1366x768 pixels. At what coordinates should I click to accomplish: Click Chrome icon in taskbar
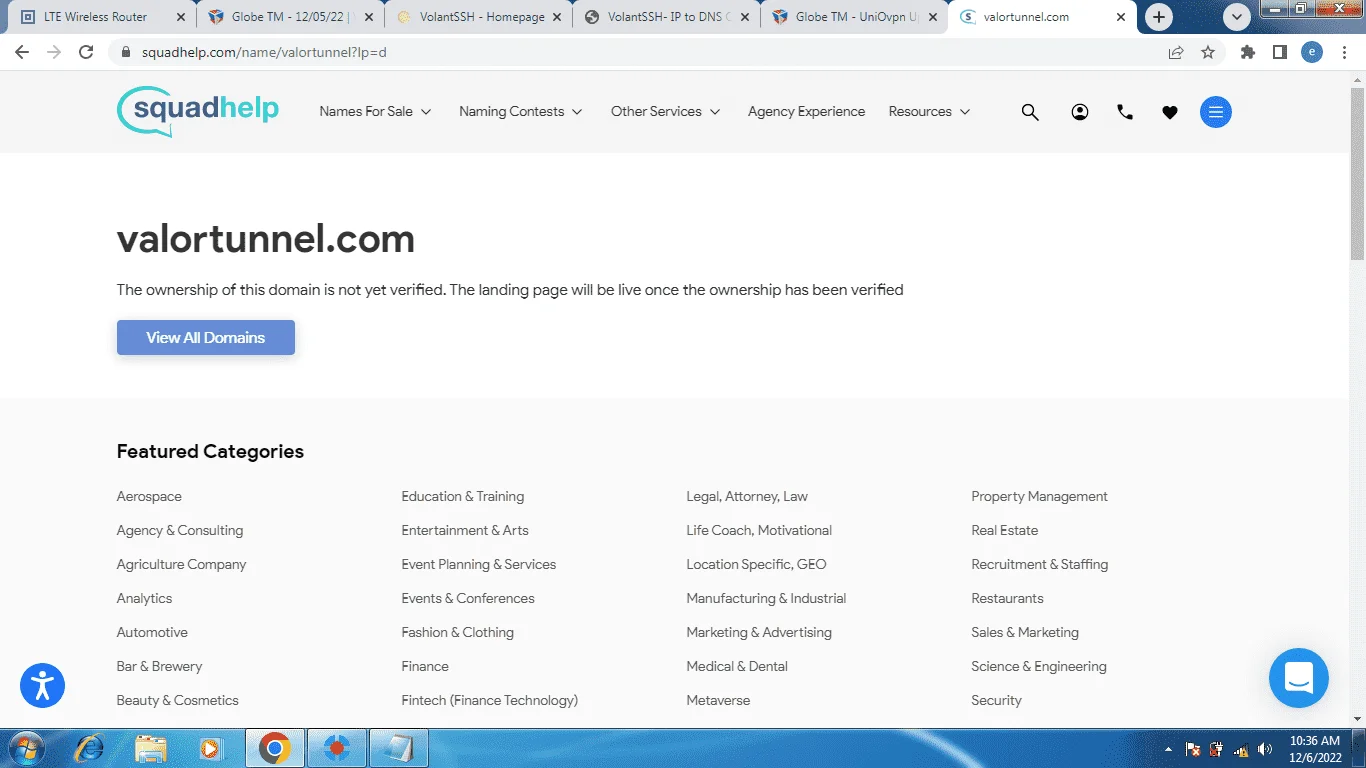pyautogui.click(x=274, y=748)
